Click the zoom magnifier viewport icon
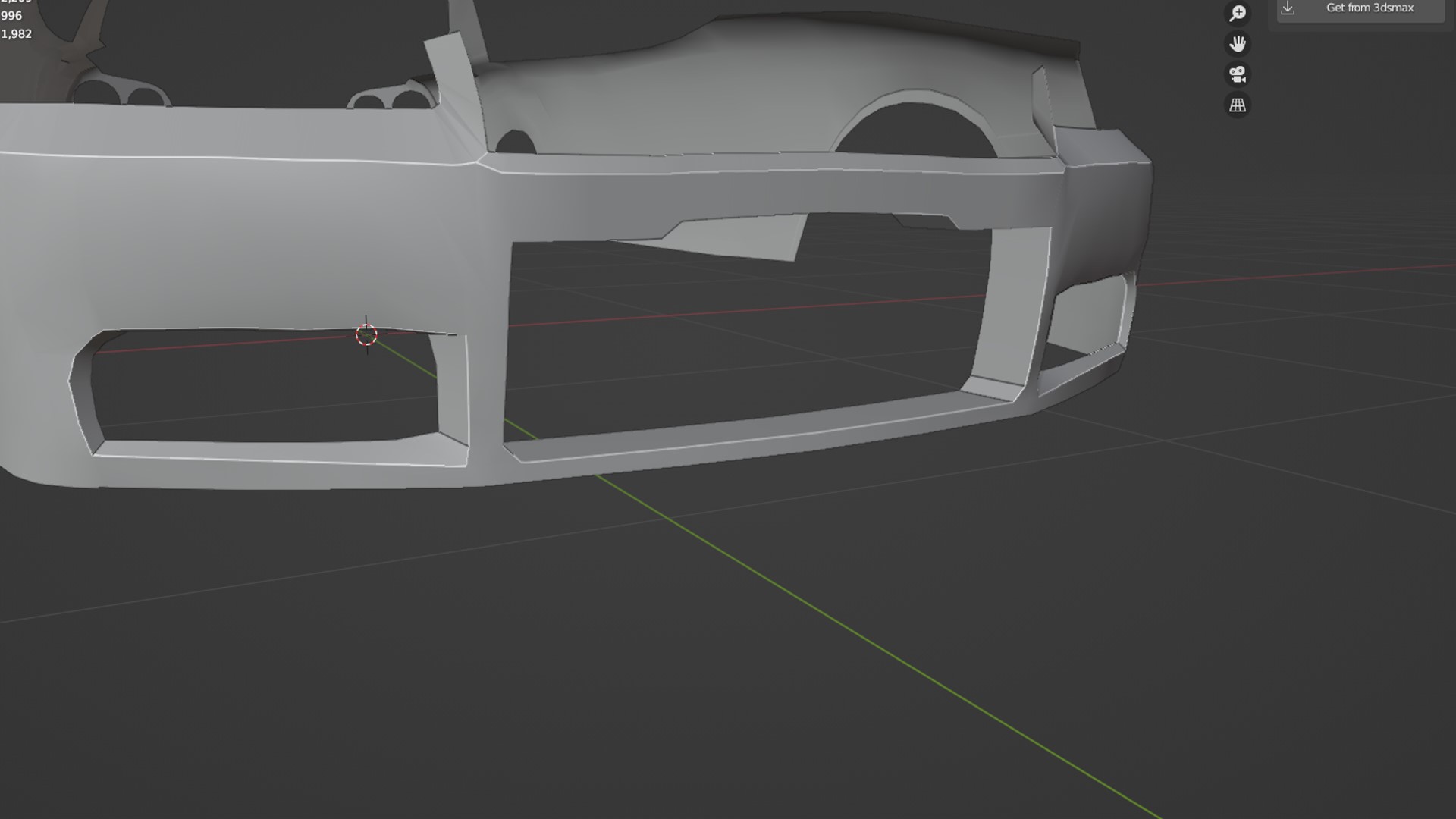The height and width of the screenshot is (819, 1456). (x=1238, y=13)
